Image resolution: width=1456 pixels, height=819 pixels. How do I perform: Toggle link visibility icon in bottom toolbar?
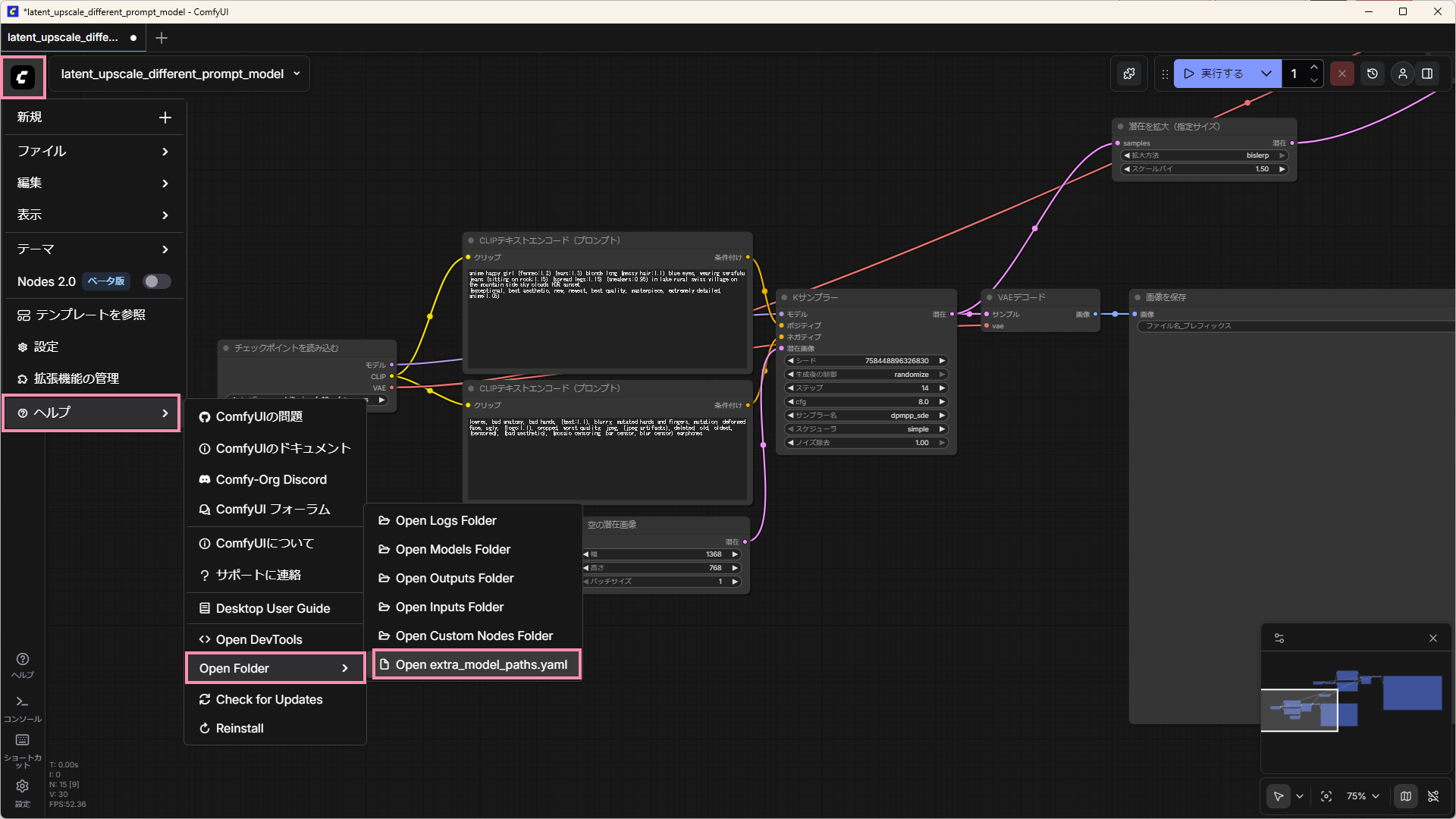tap(1432, 796)
